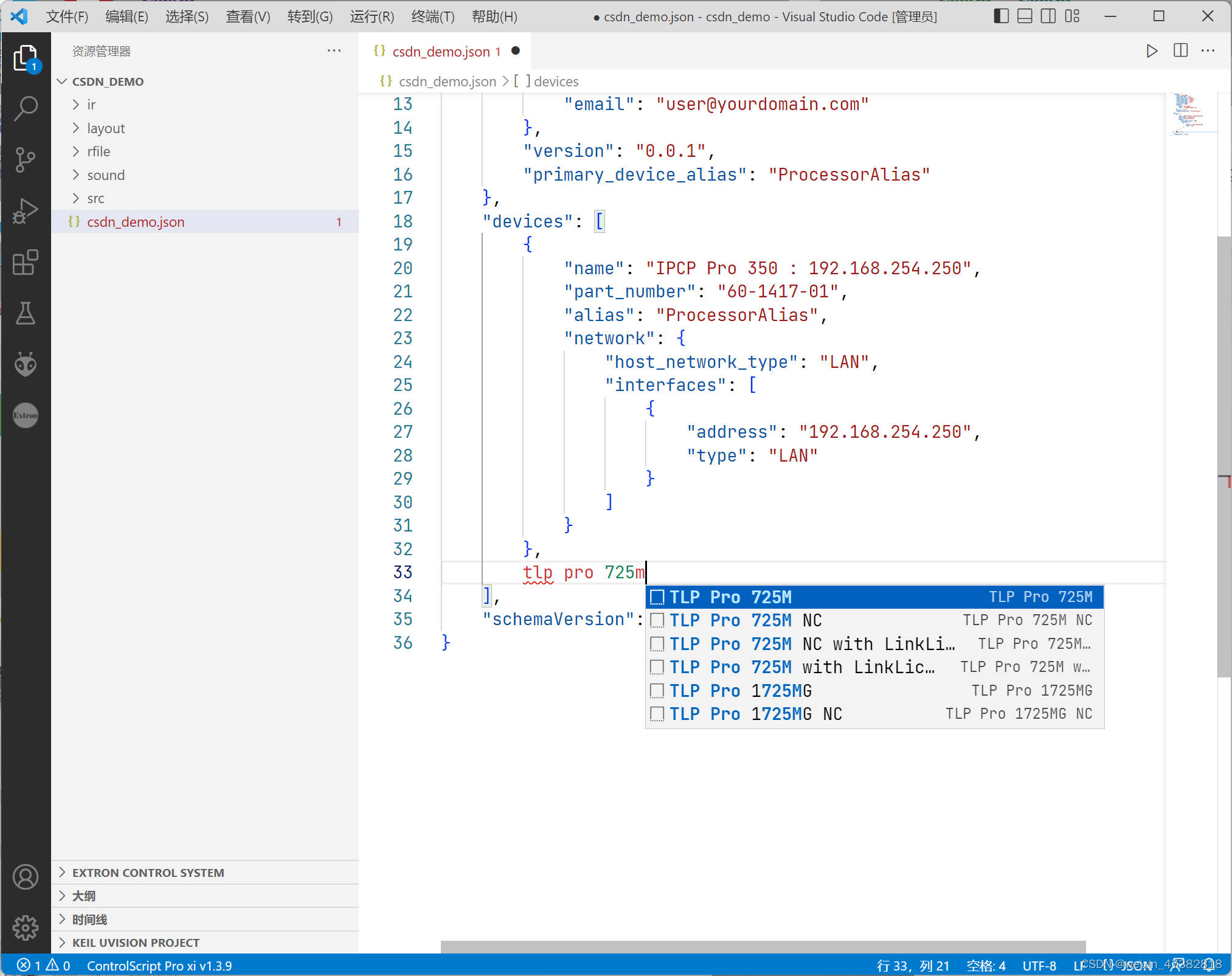The height and width of the screenshot is (976, 1232).
Task: Toggle primary side bar layout button
Action: pos(1001,16)
